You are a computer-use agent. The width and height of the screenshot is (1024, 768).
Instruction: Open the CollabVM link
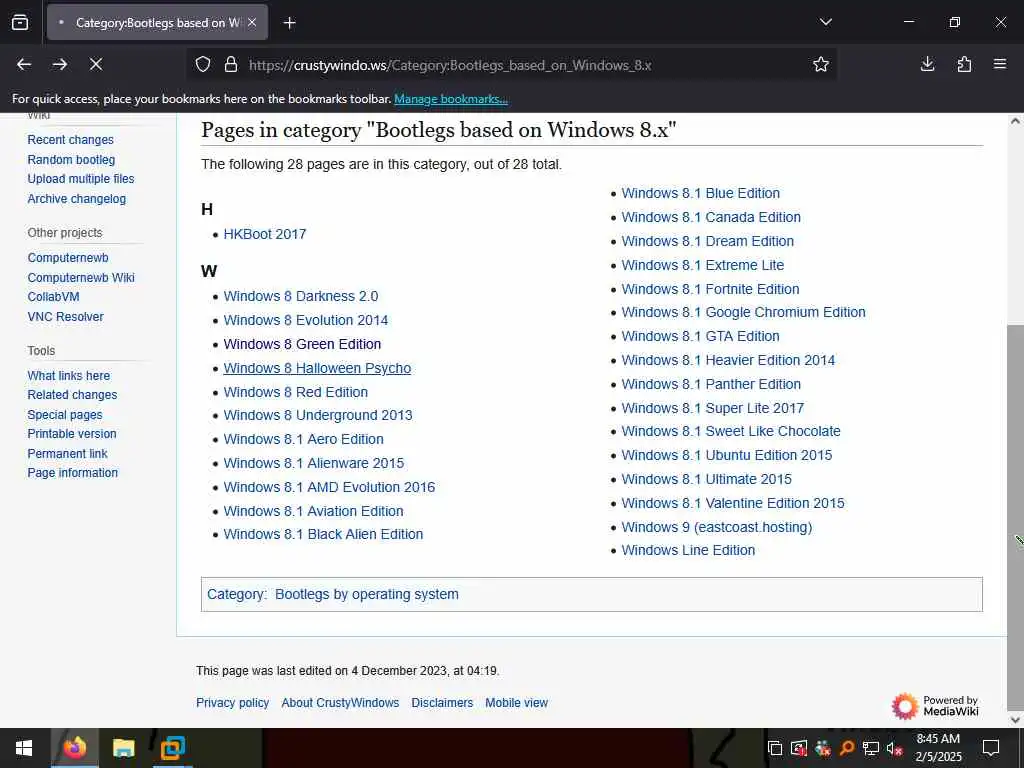click(54, 296)
